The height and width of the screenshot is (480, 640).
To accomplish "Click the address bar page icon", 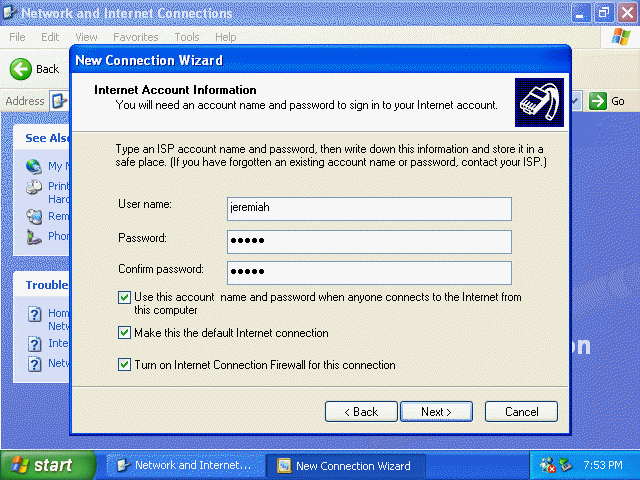I will pos(59,101).
